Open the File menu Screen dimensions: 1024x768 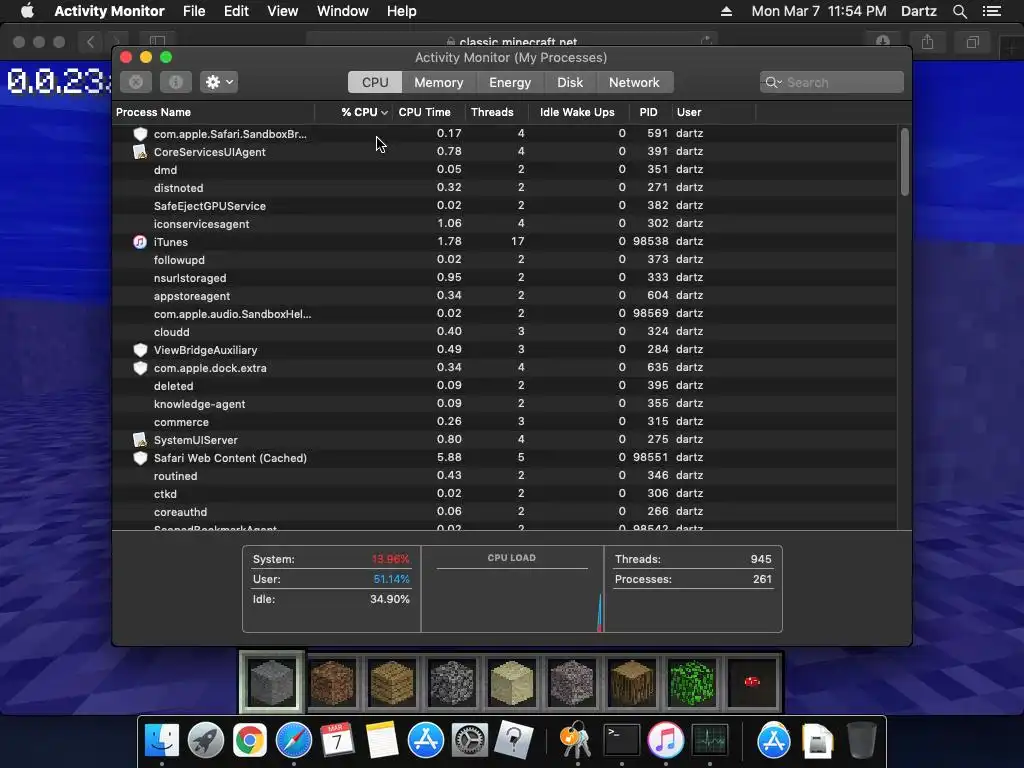[x=194, y=11]
